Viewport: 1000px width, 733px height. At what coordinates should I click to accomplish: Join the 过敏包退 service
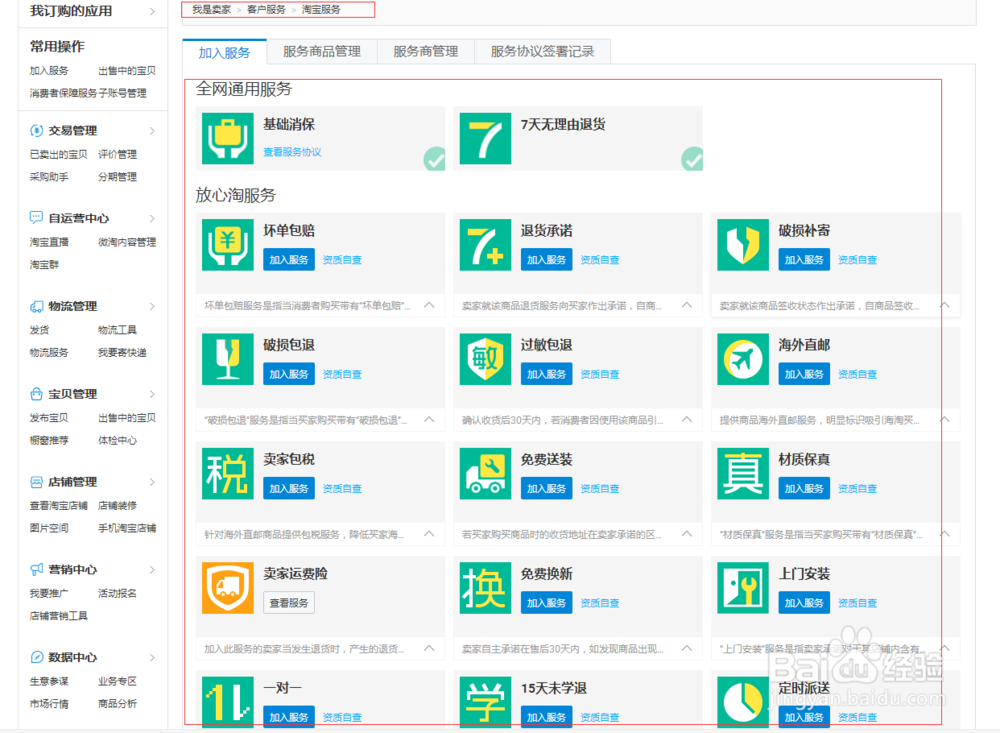(547, 374)
